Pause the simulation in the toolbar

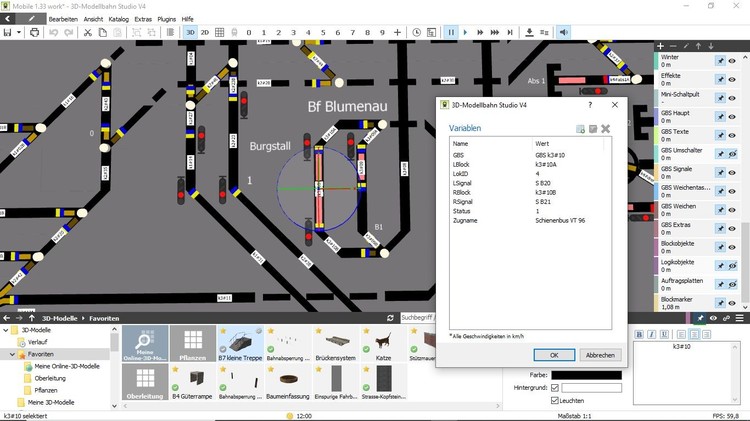(451, 32)
